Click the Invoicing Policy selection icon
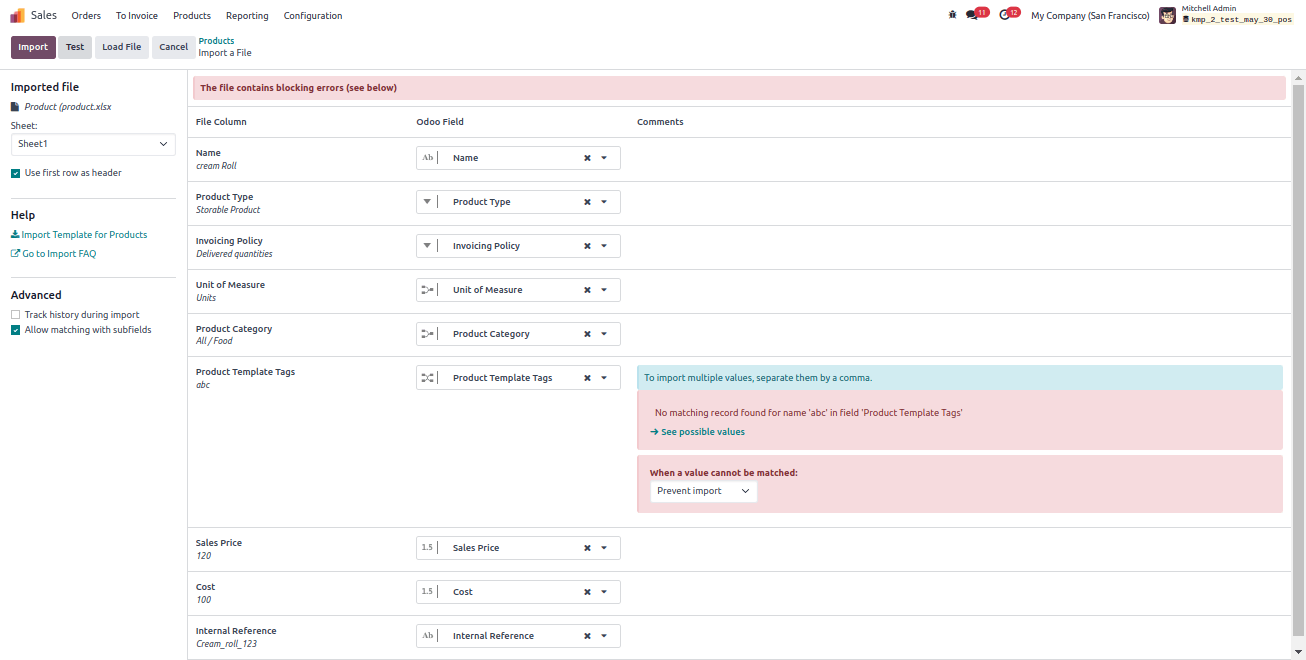 pyautogui.click(x=427, y=246)
